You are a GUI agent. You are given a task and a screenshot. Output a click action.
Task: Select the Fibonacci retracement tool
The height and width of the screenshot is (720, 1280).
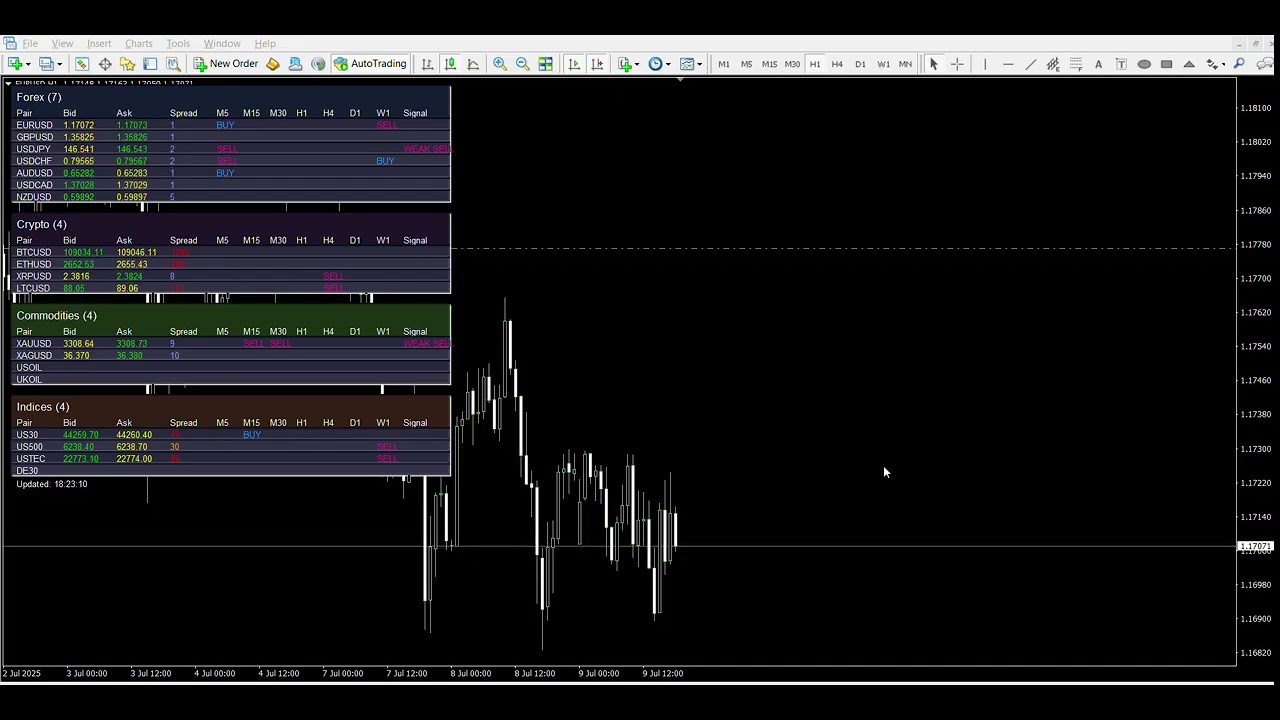[1076, 64]
